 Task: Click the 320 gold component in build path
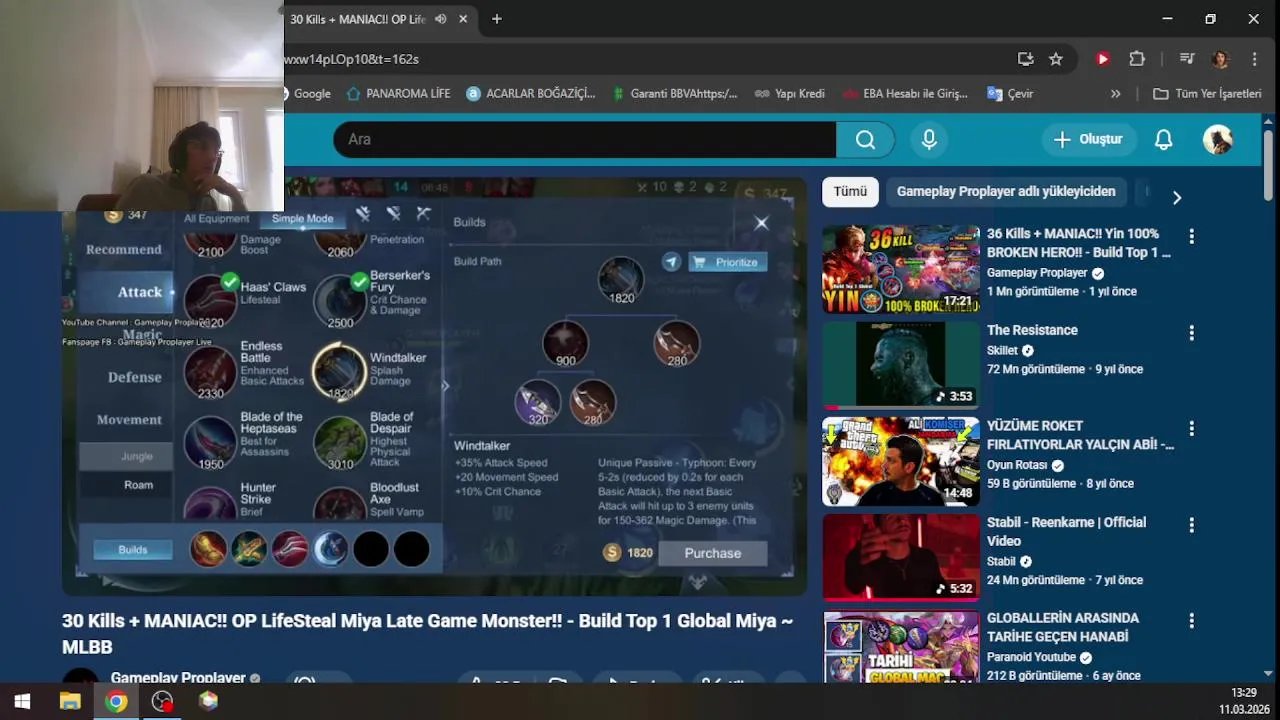coord(537,402)
